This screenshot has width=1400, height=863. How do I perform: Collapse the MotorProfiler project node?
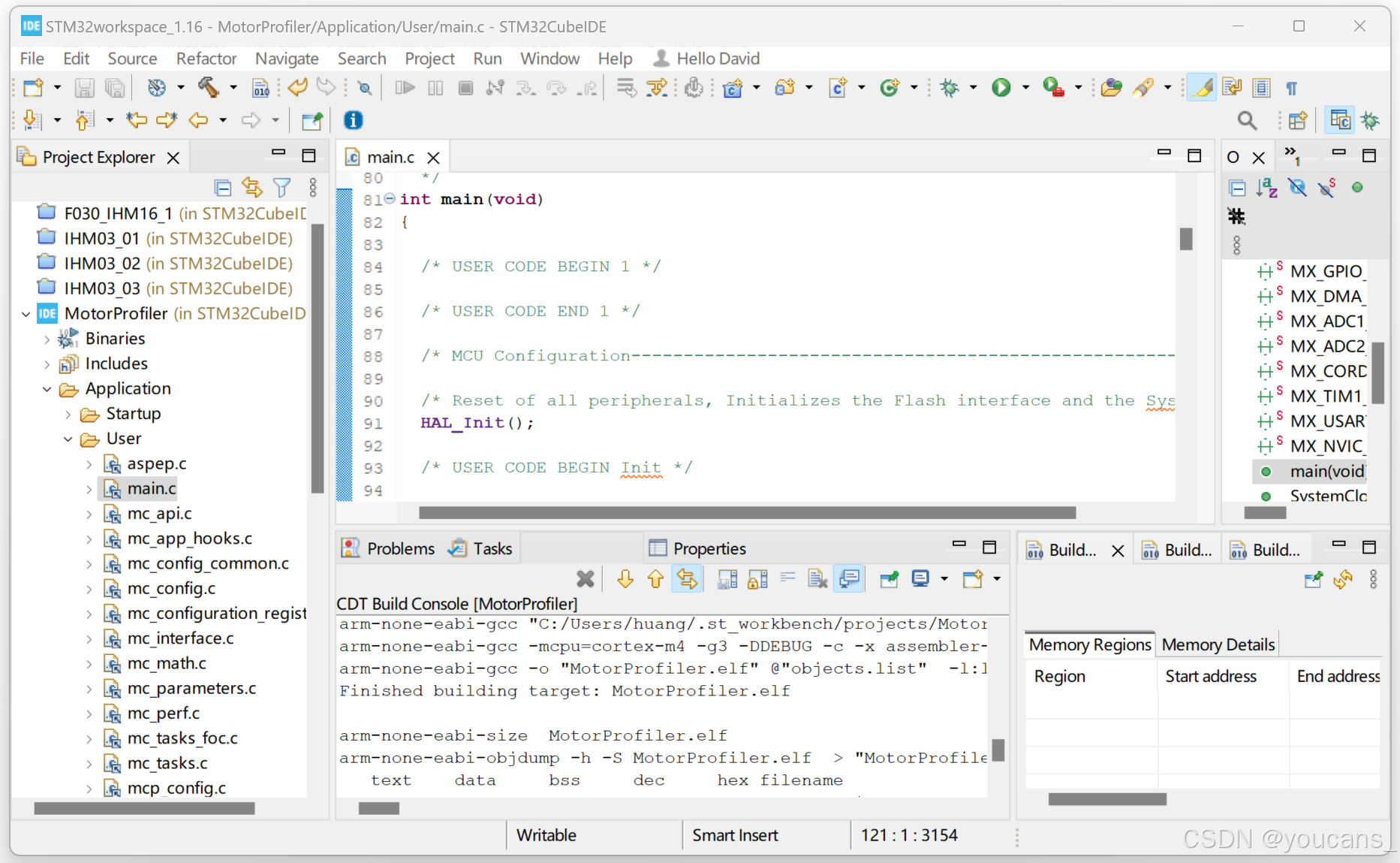26,314
